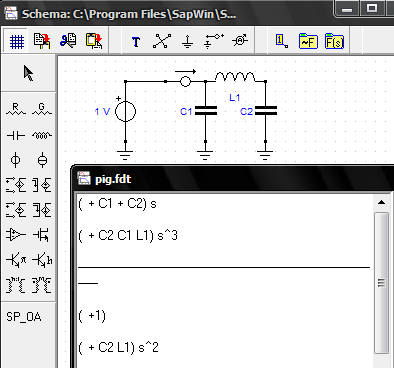The image size is (394, 368).
Task: Select the C1 capacitor in schematic
Action: (206, 111)
